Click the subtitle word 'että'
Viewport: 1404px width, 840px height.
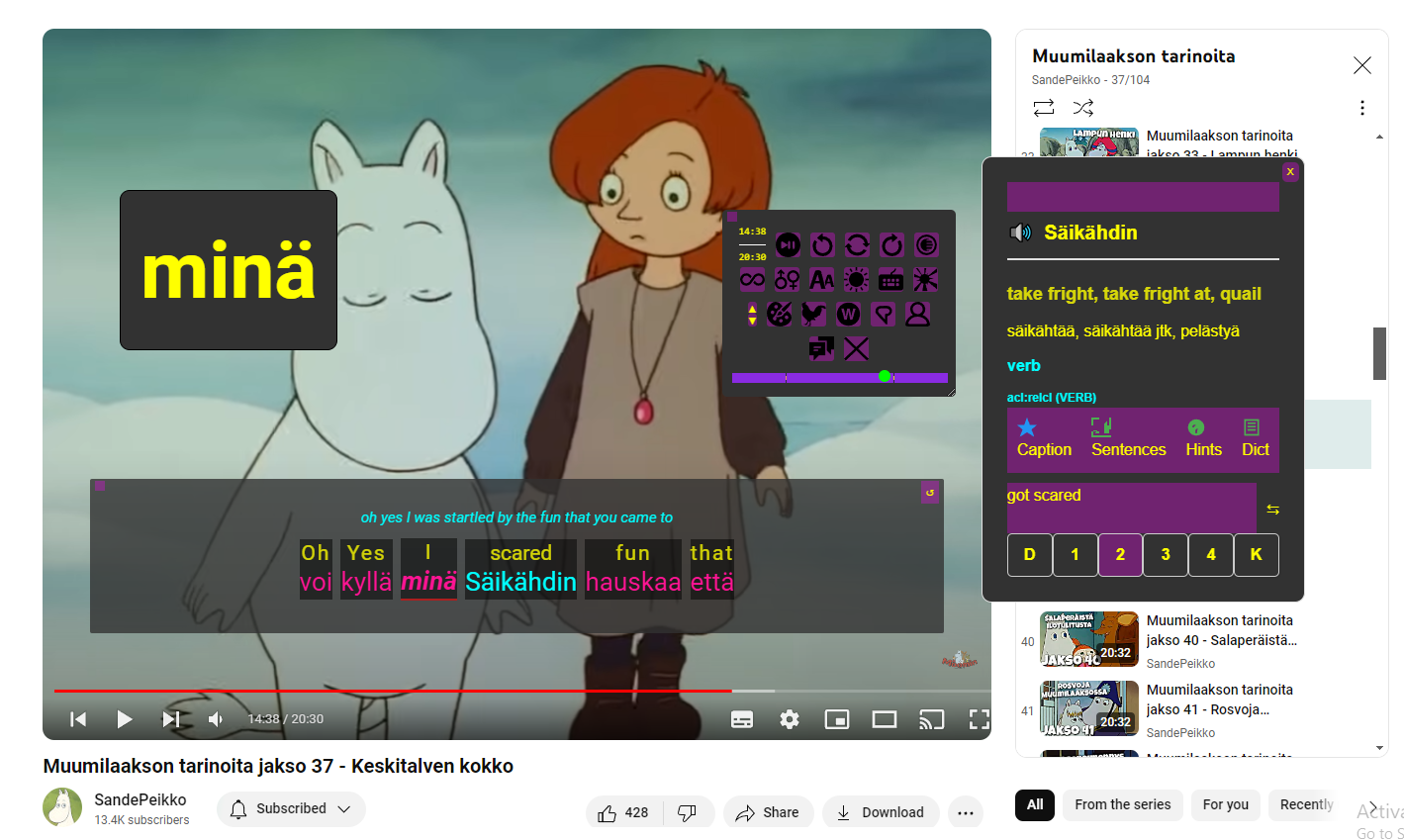[712, 582]
